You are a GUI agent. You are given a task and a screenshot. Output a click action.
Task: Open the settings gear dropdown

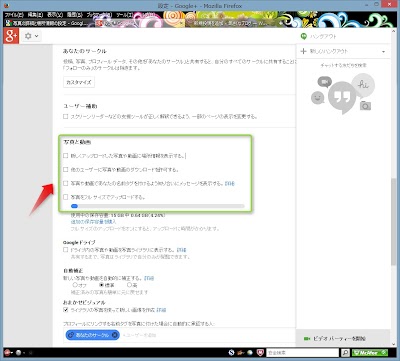click(32, 36)
